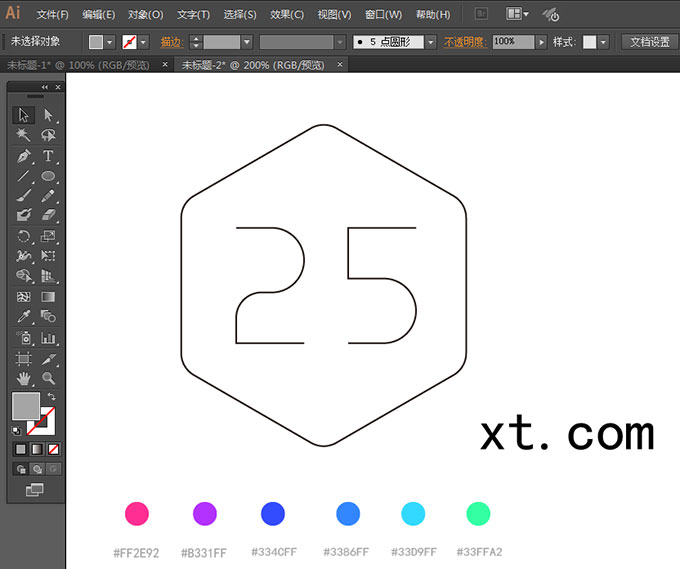This screenshot has width=680, height=569.
Task: Choose the Shape Builder tool
Action: tap(23, 276)
